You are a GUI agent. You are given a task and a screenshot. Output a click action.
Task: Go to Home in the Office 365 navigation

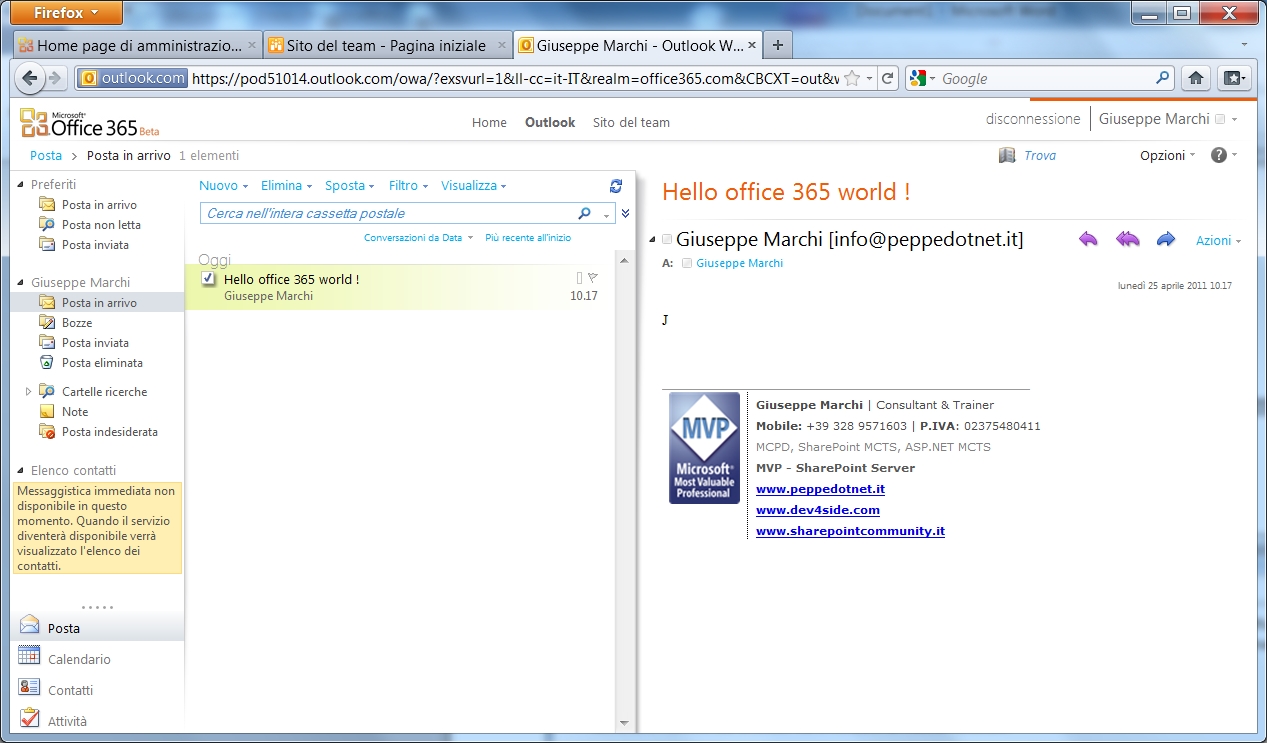(489, 122)
